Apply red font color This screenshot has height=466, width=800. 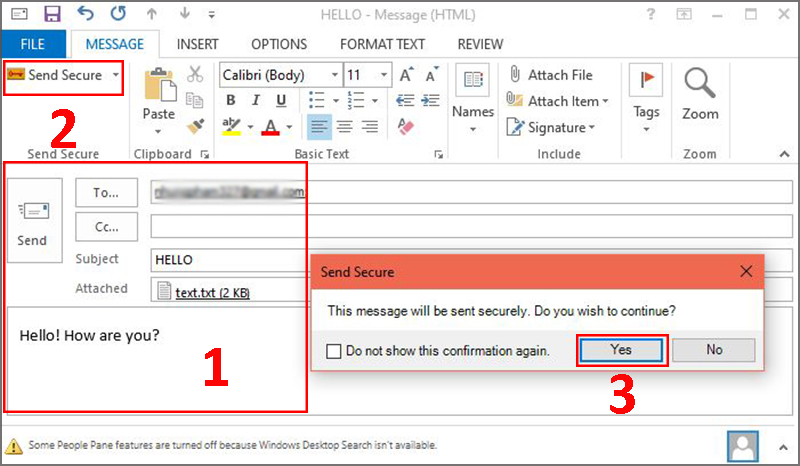(270, 126)
